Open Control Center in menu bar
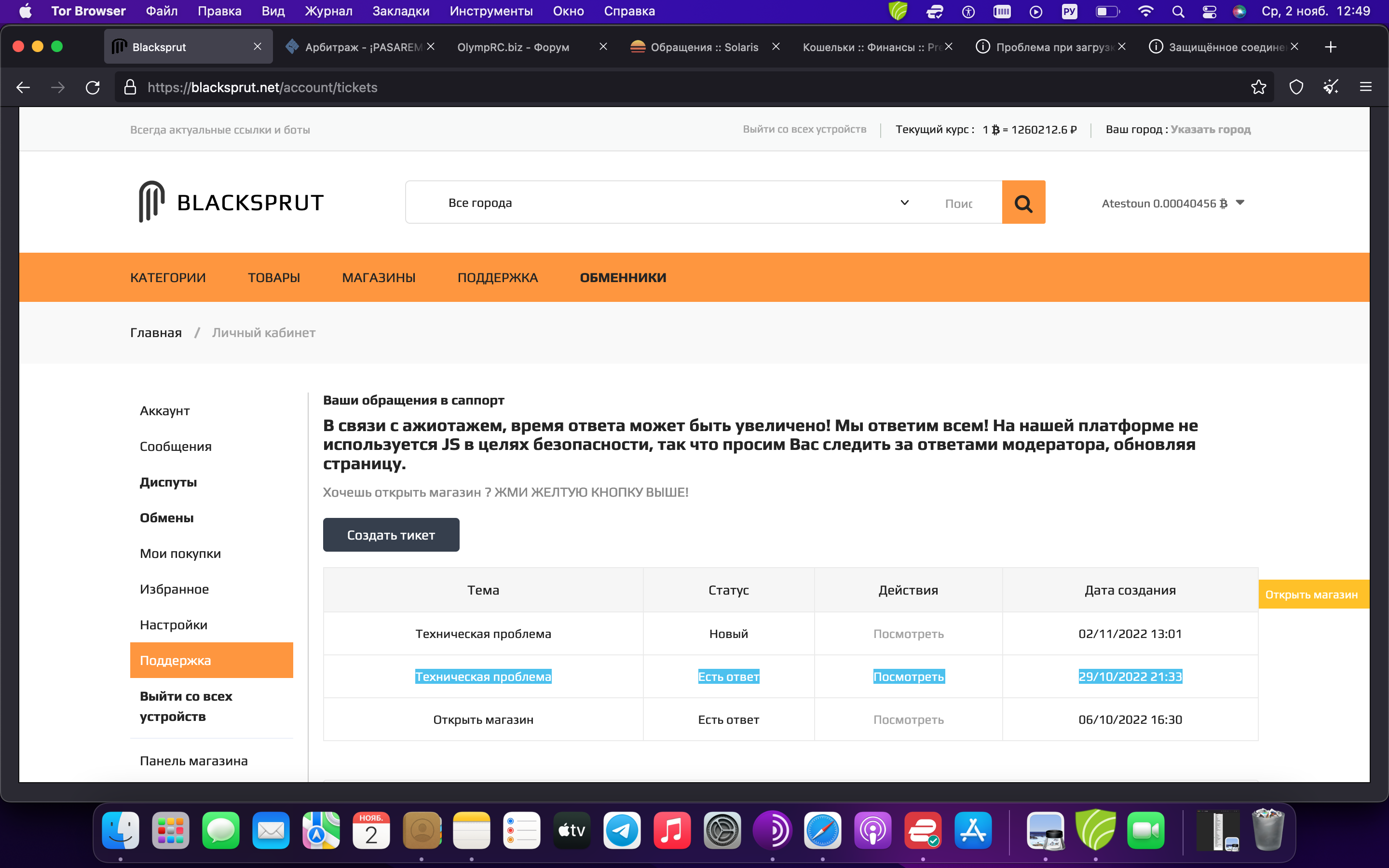 (x=1210, y=12)
